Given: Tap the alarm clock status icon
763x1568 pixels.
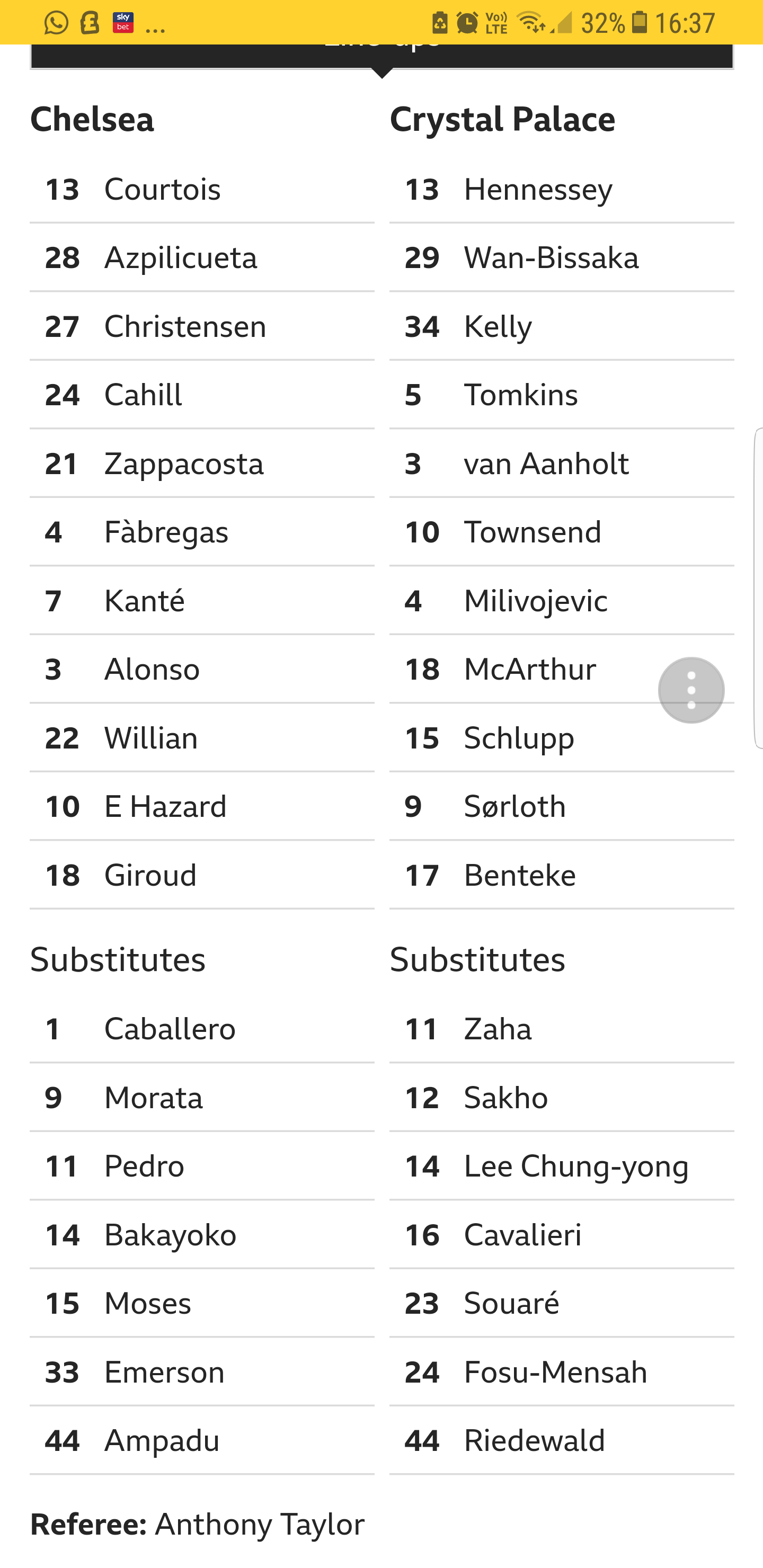Looking at the screenshot, I should 468,23.
